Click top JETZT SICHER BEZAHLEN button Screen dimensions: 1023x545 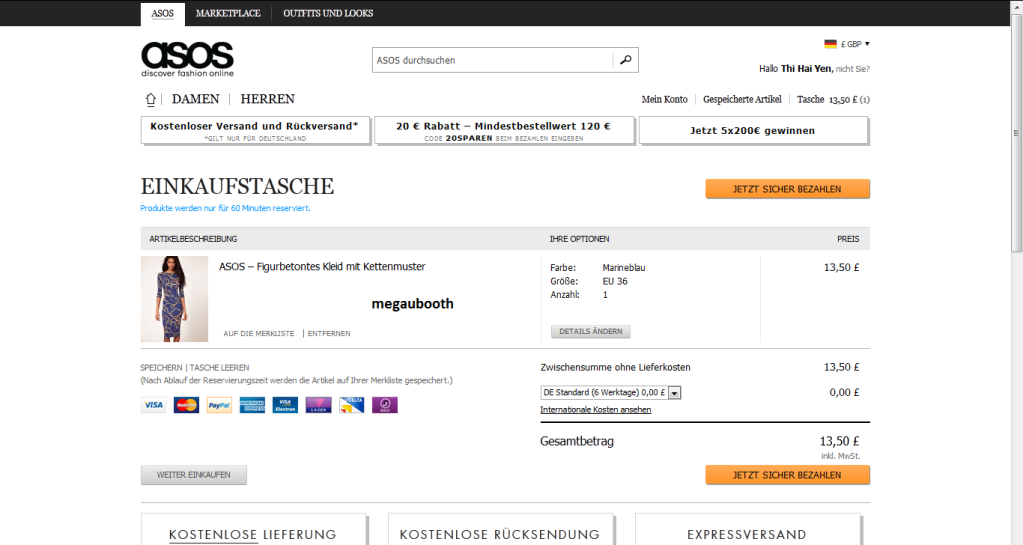coord(787,189)
